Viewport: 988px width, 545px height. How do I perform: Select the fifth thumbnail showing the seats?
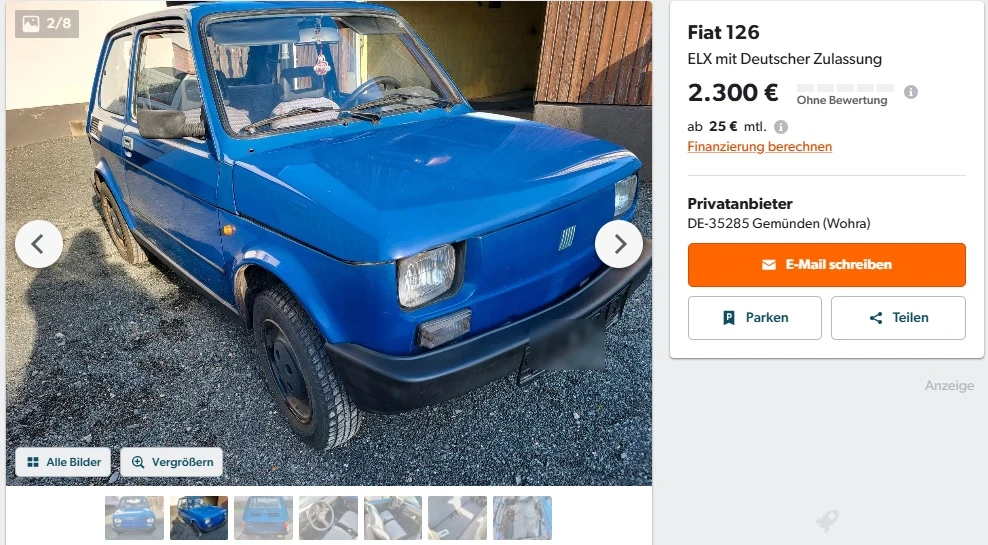point(393,518)
